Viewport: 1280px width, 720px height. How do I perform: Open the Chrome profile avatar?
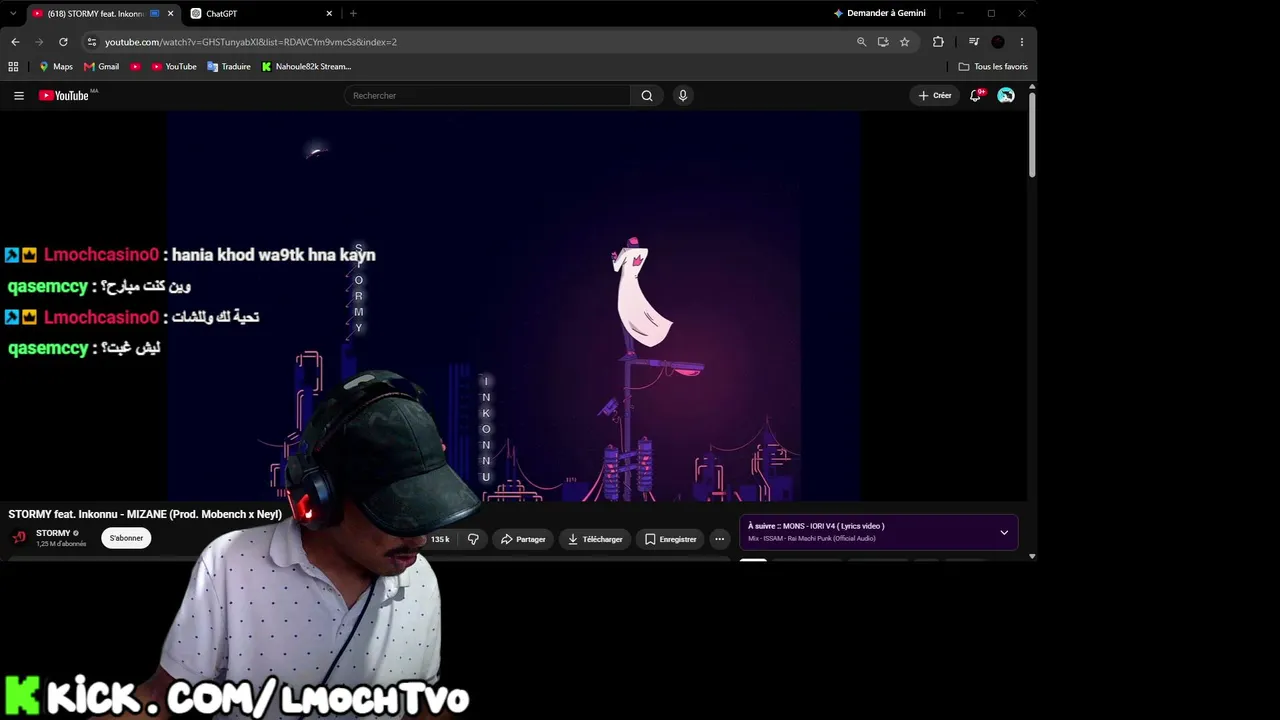pyautogui.click(x=998, y=42)
